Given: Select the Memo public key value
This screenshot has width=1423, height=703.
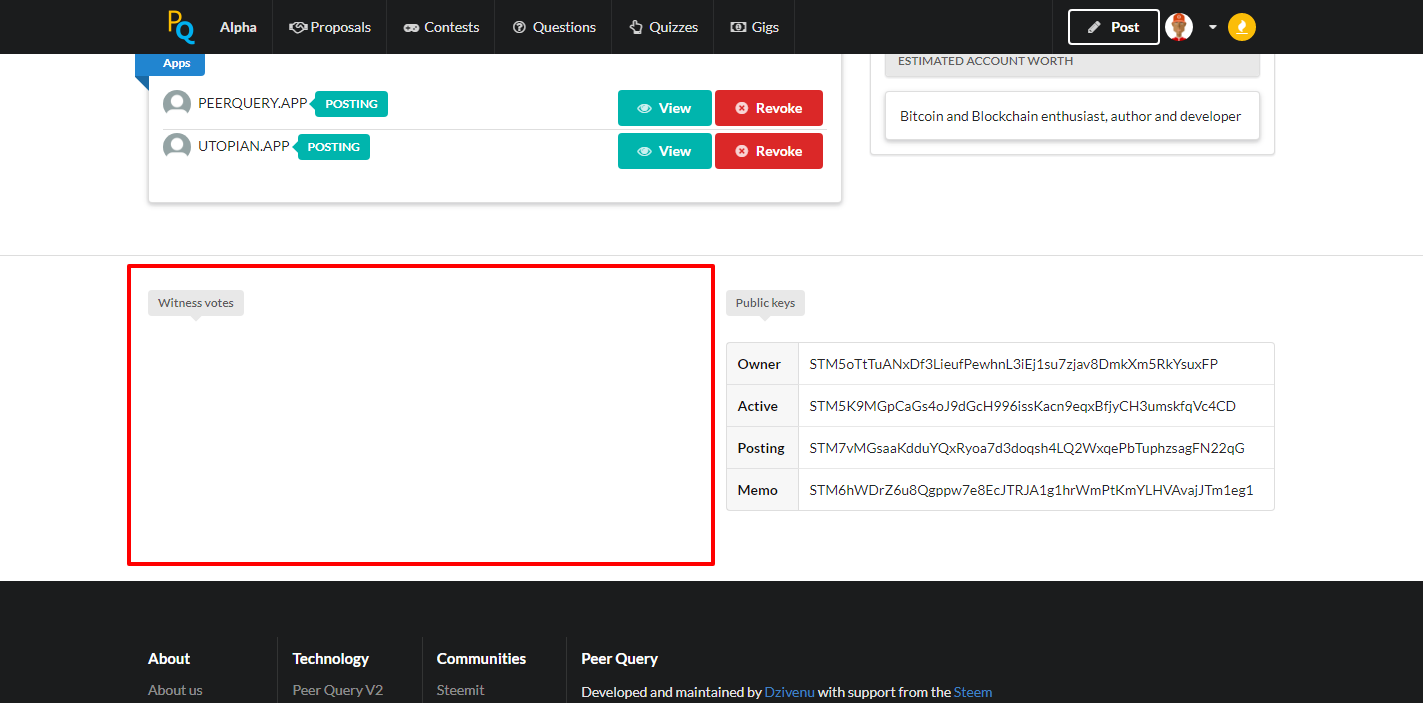Looking at the screenshot, I should coord(1032,490).
